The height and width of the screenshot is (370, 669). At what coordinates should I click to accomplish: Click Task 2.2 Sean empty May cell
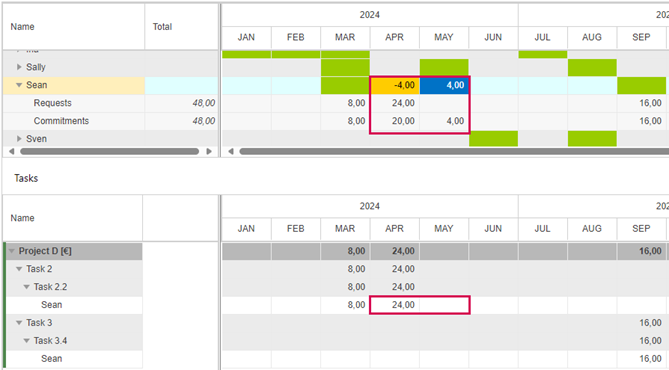coord(444,305)
